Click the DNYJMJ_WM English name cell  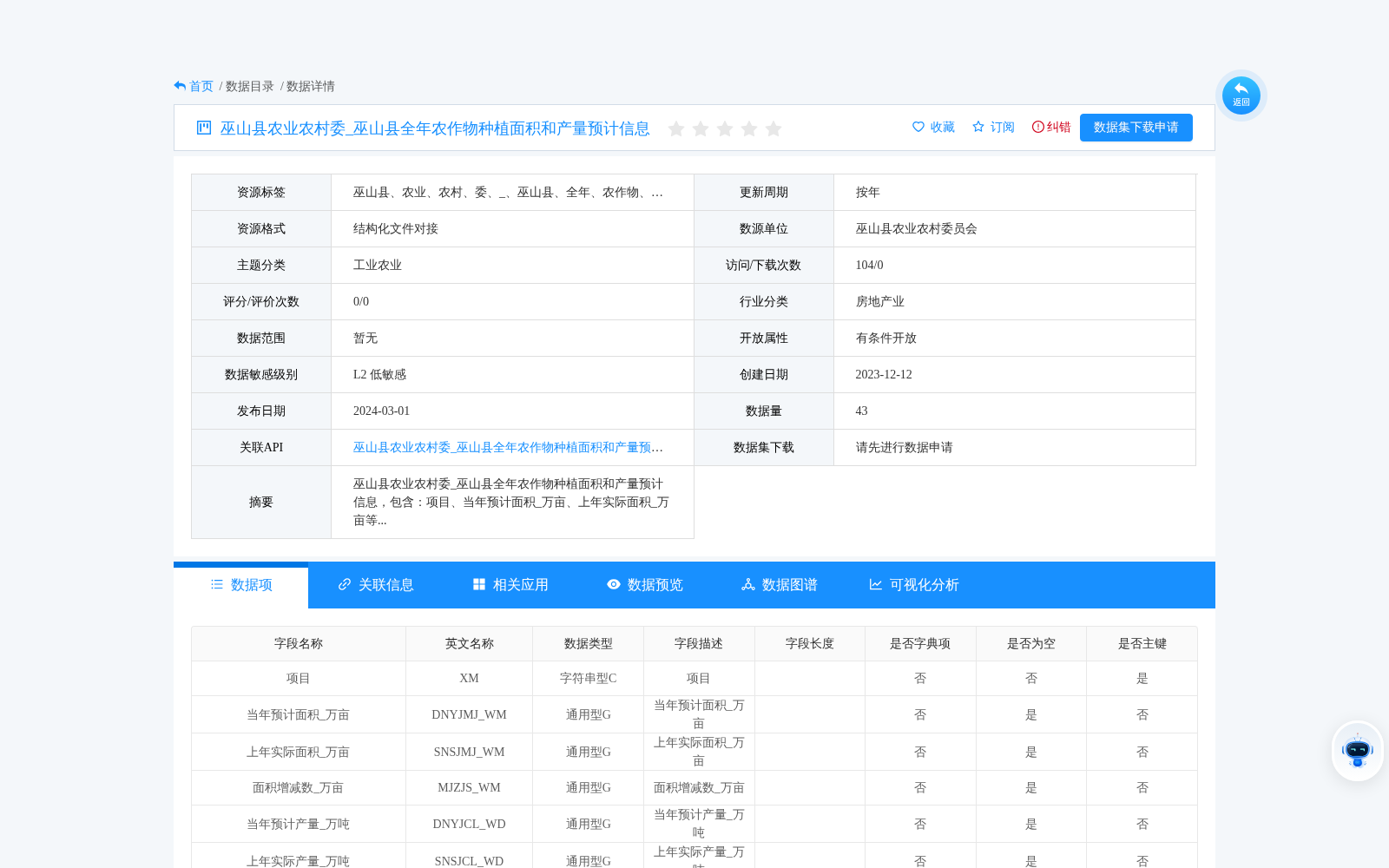pyautogui.click(x=470, y=715)
